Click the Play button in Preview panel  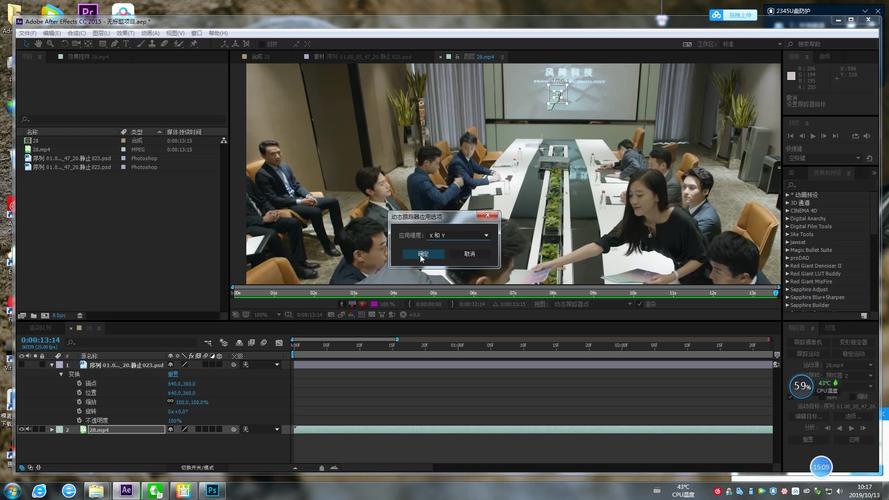(x=812, y=136)
